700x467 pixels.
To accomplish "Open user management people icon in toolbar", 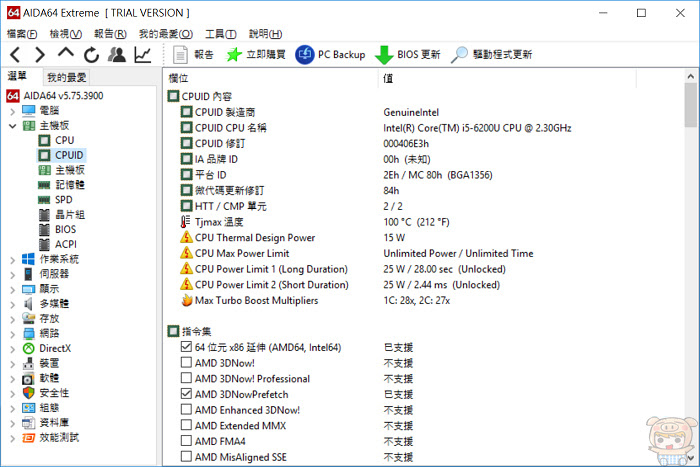I will 117,55.
